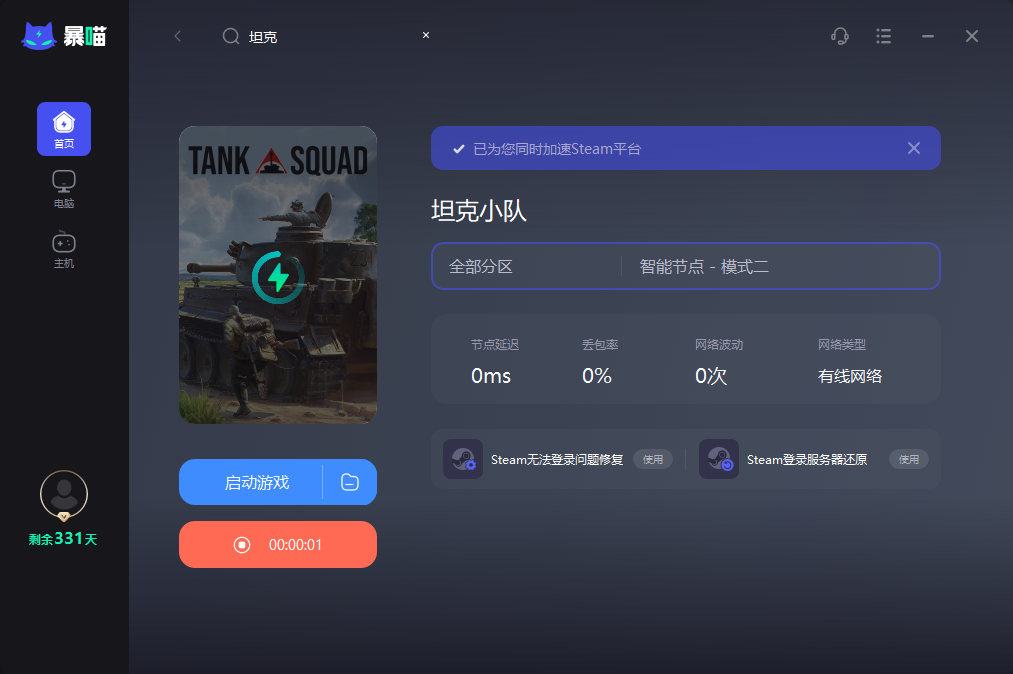
Task: Click the checkmark in the Steam banner
Action: (459, 149)
